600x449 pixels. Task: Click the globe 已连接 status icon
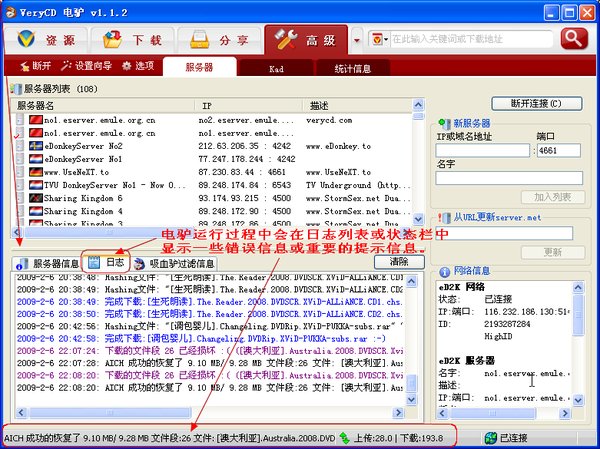[491, 438]
